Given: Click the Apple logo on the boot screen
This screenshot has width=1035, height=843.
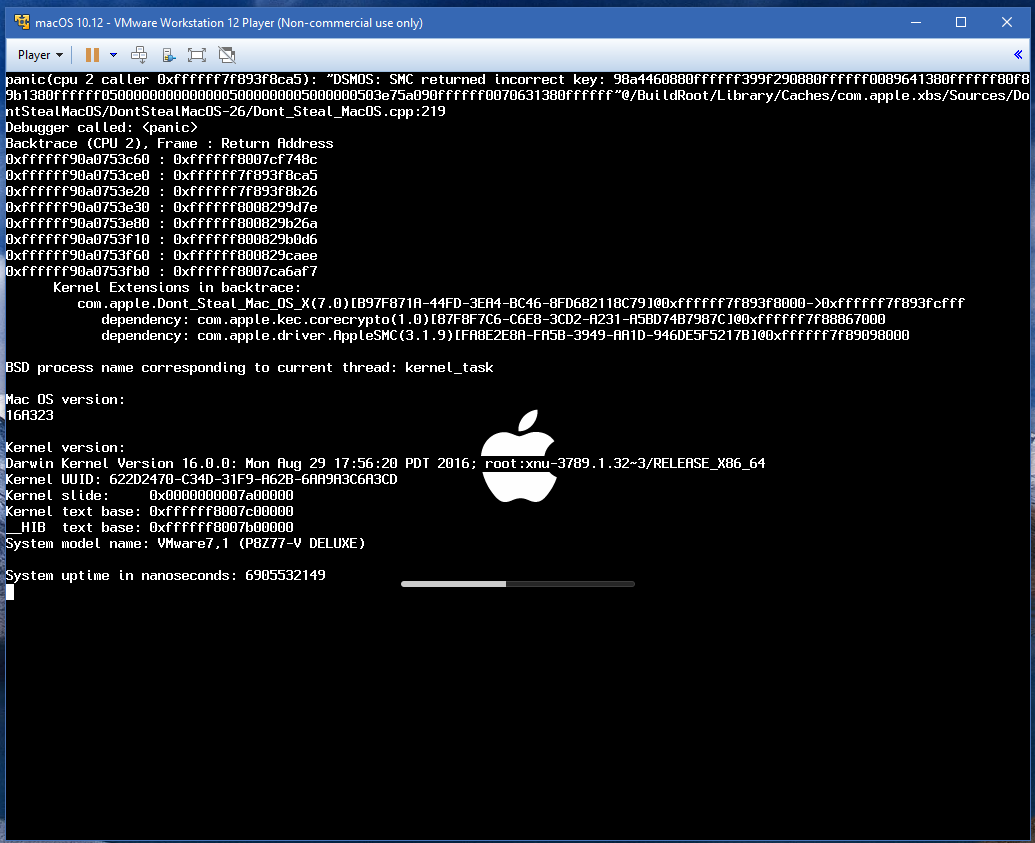Looking at the screenshot, I should pos(519,456).
